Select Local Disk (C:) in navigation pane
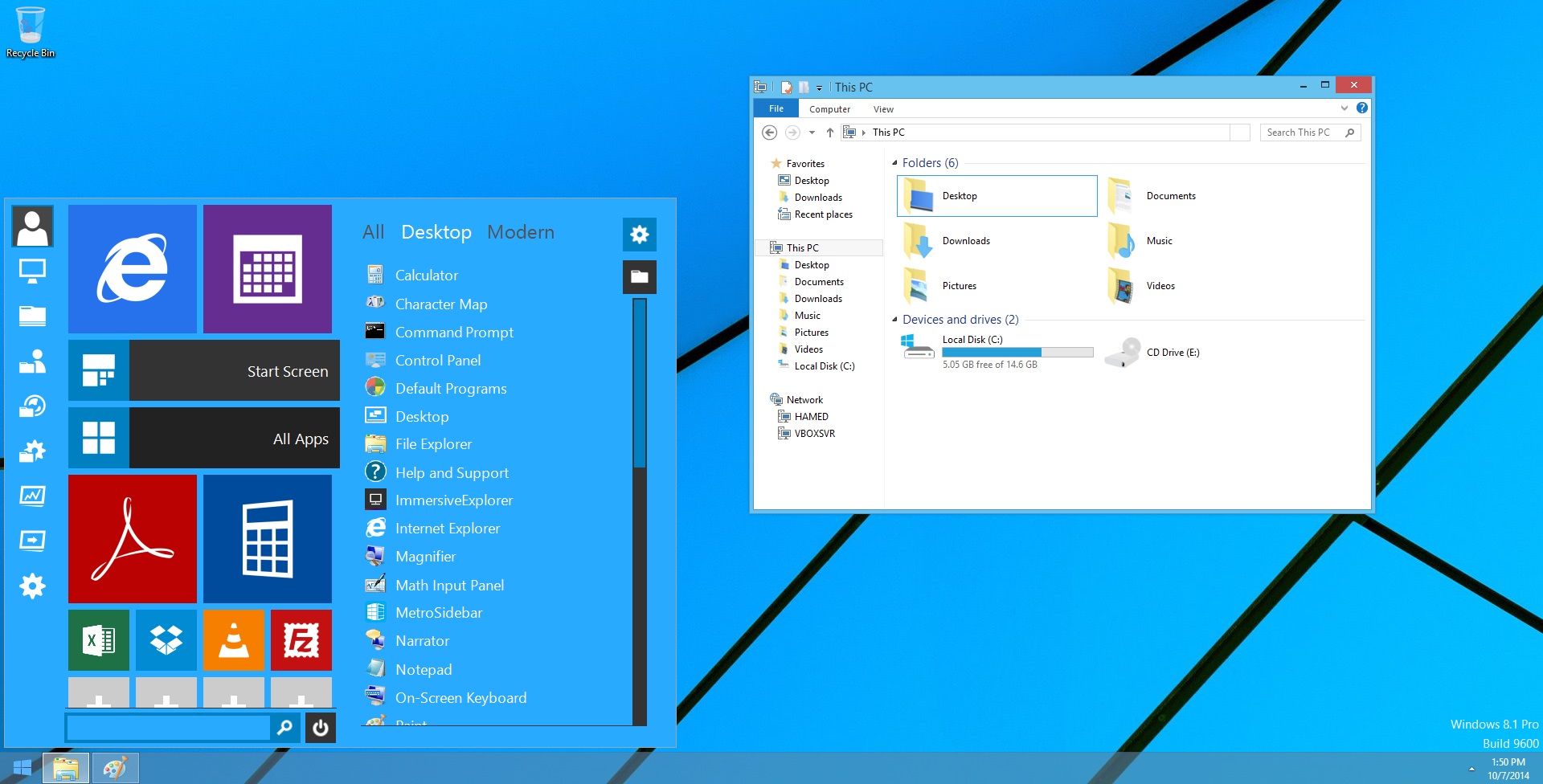 tap(824, 366)
